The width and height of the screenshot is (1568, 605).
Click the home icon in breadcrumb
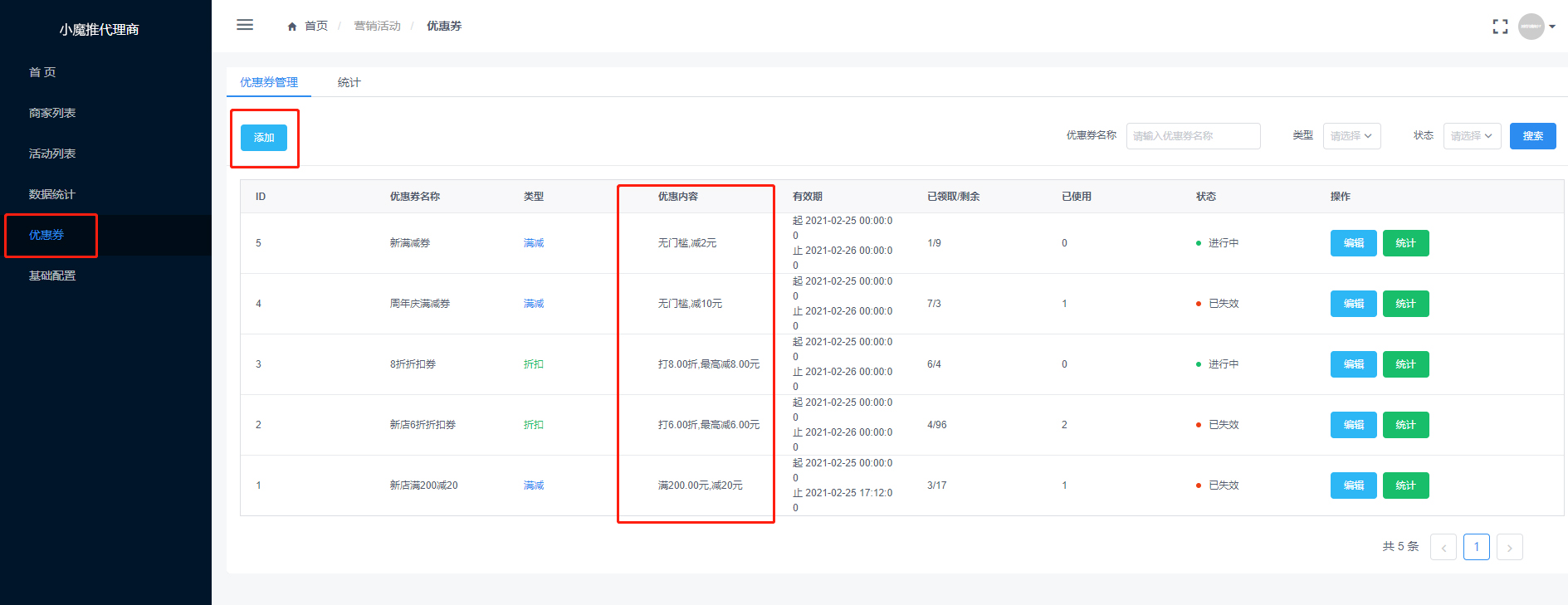tap(292, 27)
